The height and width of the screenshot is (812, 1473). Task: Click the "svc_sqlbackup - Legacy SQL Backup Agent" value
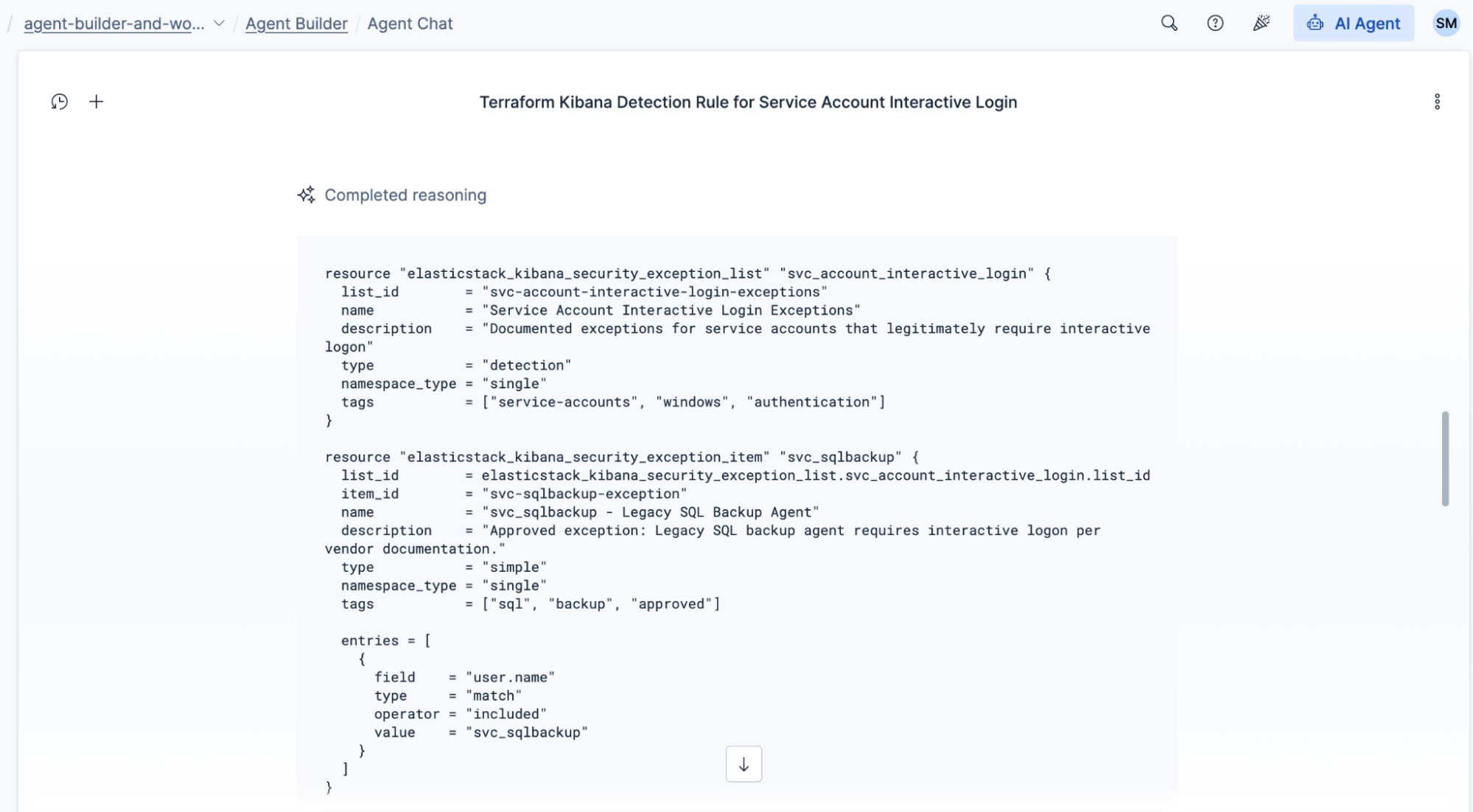650,512
